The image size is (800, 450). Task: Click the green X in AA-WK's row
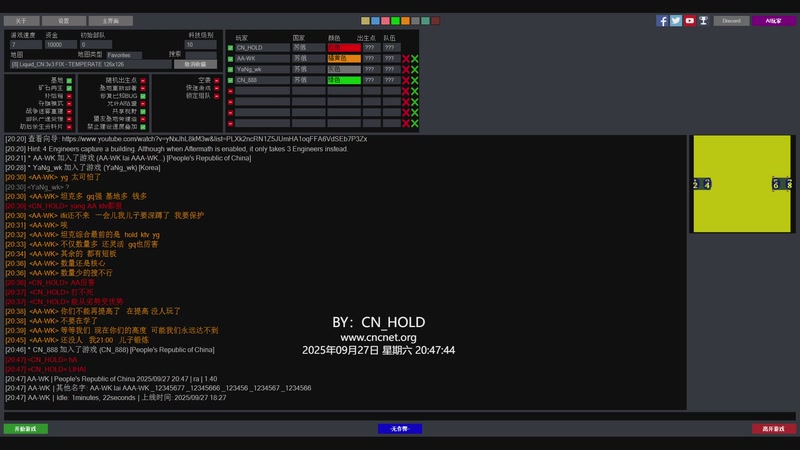414,59
